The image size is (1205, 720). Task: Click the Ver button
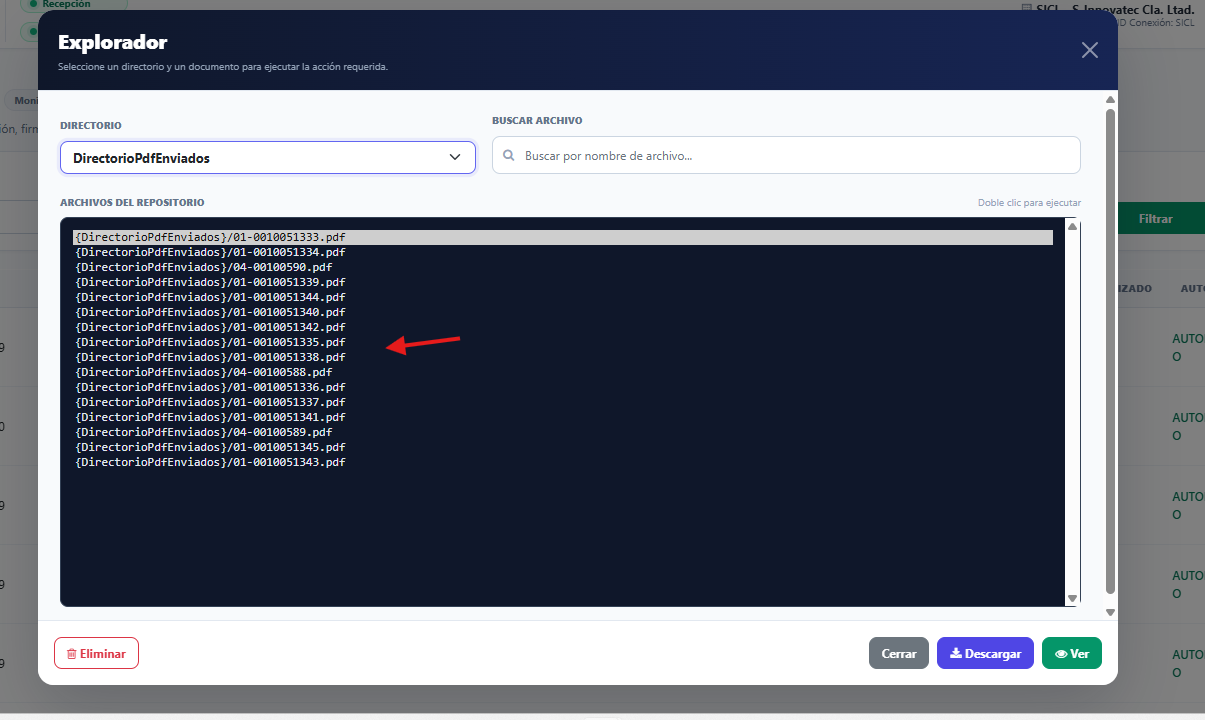[1072, 653]
